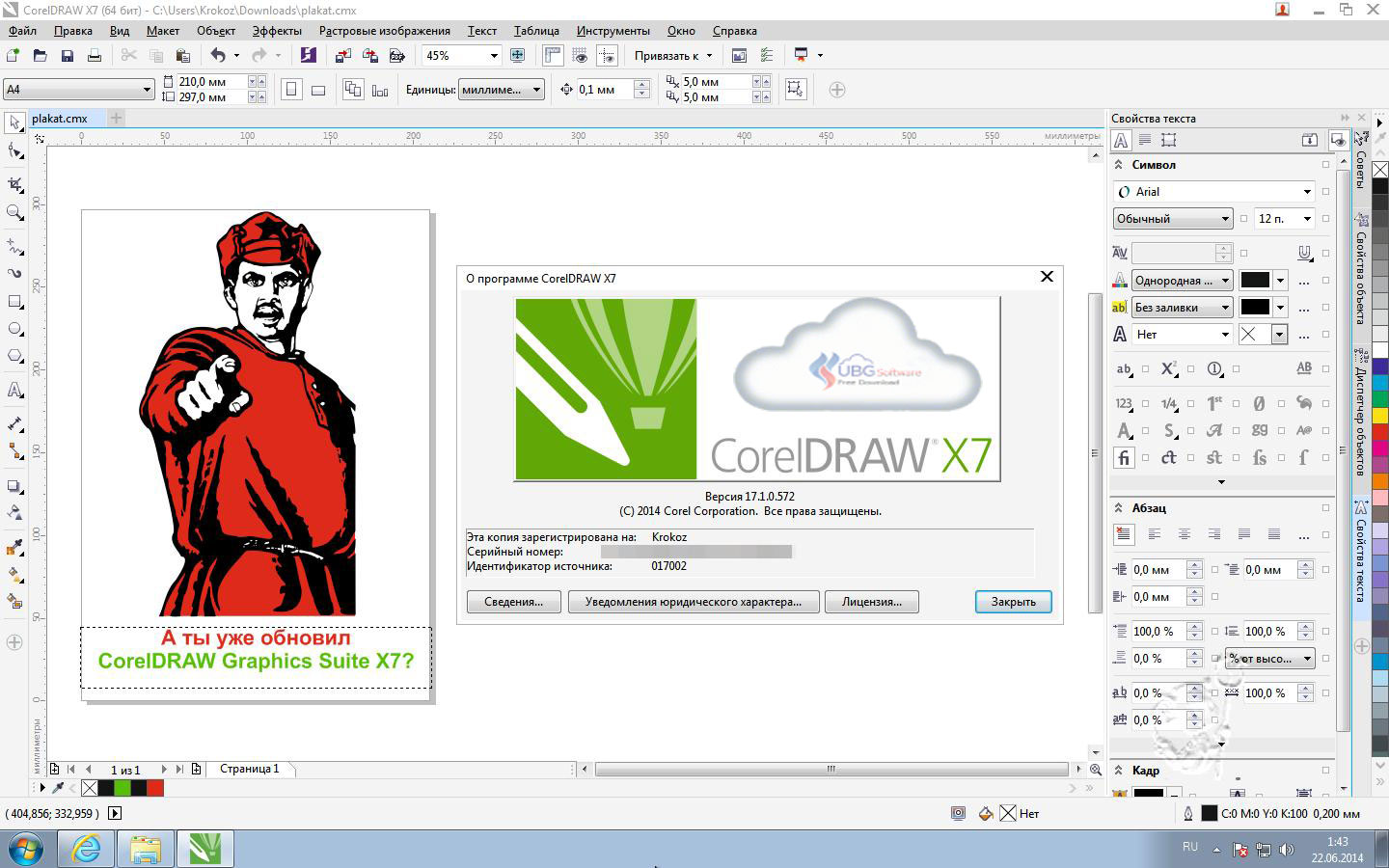
Task: Click the 'Лицензия...' button
Action: (872, 602)
